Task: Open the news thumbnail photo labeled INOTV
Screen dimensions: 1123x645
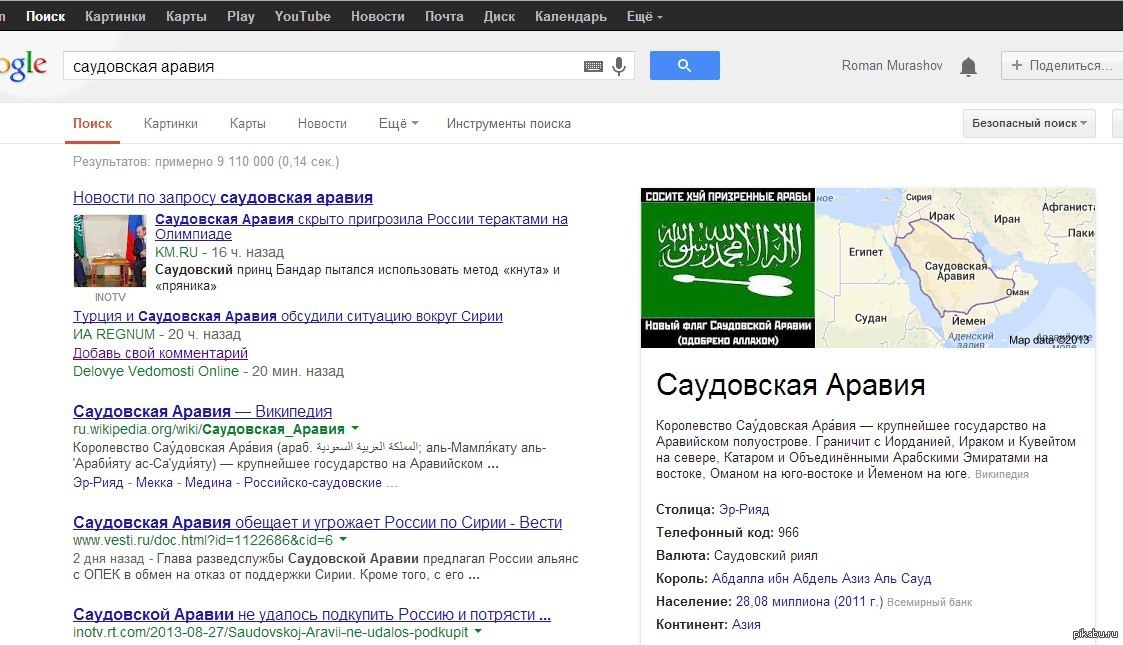Action: [x=110, y=251]
